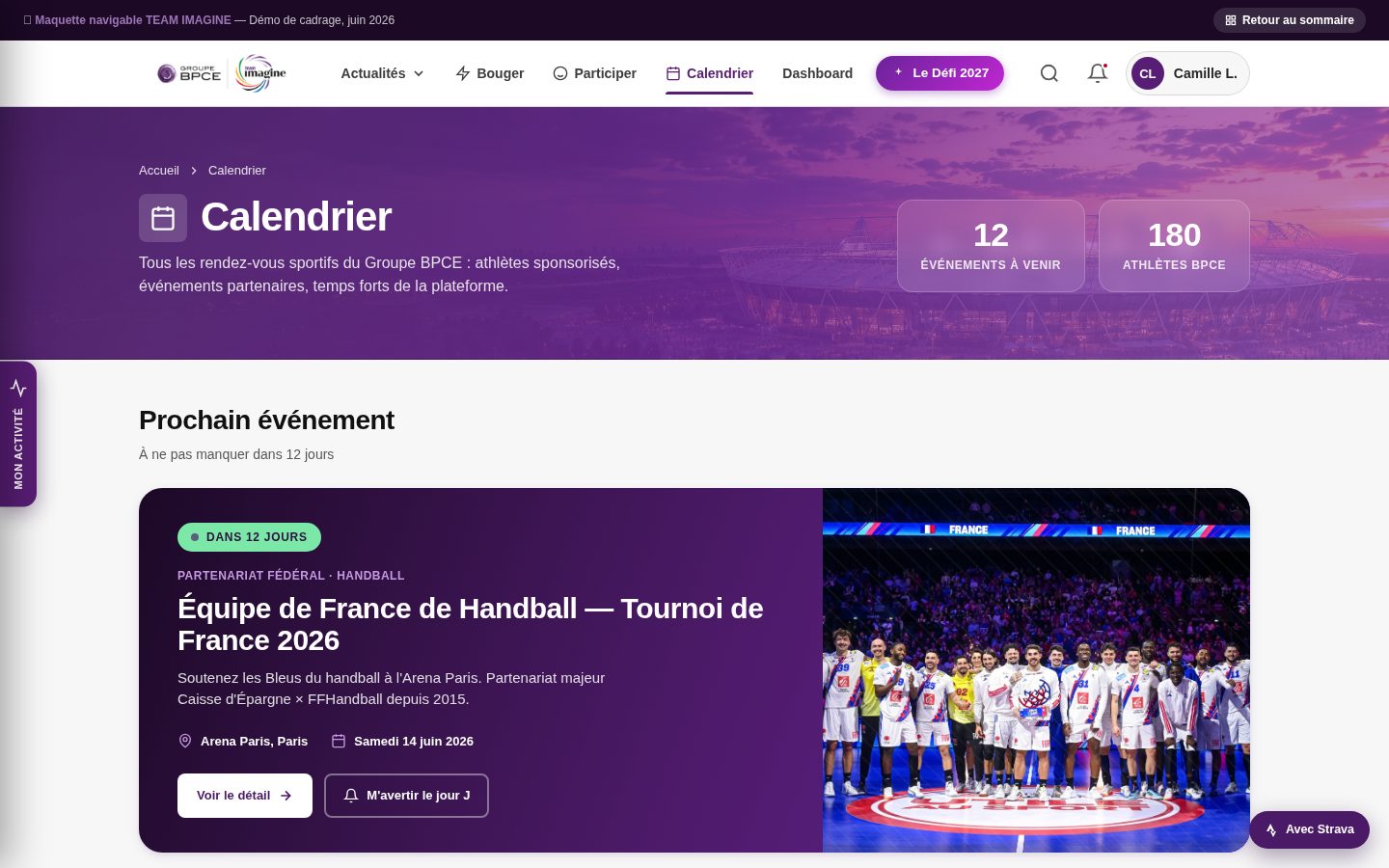Open the Avec Strava floating button
Screen dimensions: 1389x868
coord(1309,829)
